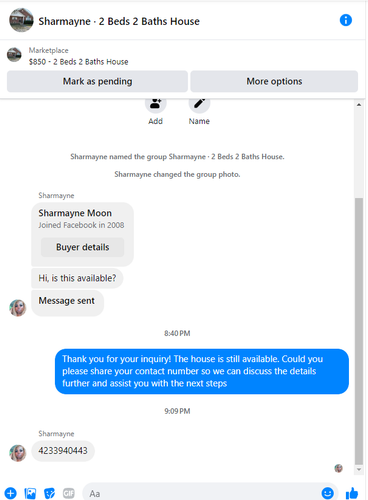The height and width of the screenshot is (500, 368).
Task: Open the GIF picker
Action: click(x=69, y=493)
